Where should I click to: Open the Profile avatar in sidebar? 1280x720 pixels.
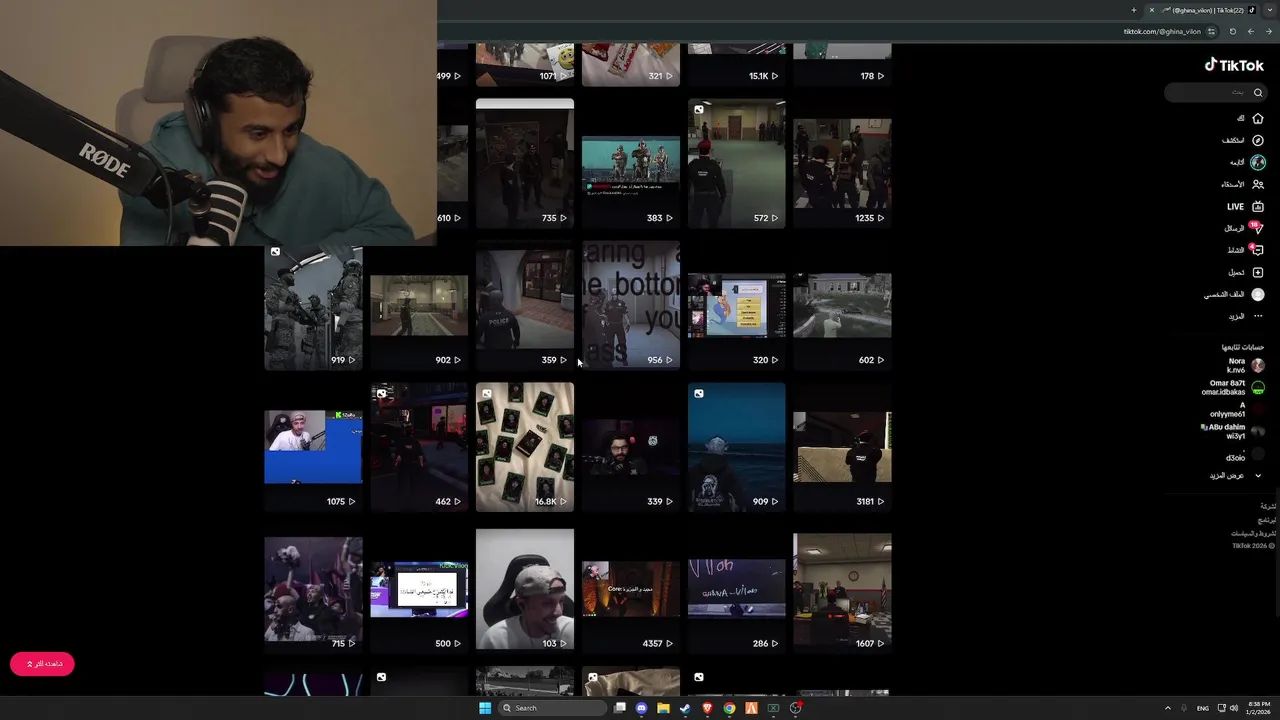[1258, 294]
